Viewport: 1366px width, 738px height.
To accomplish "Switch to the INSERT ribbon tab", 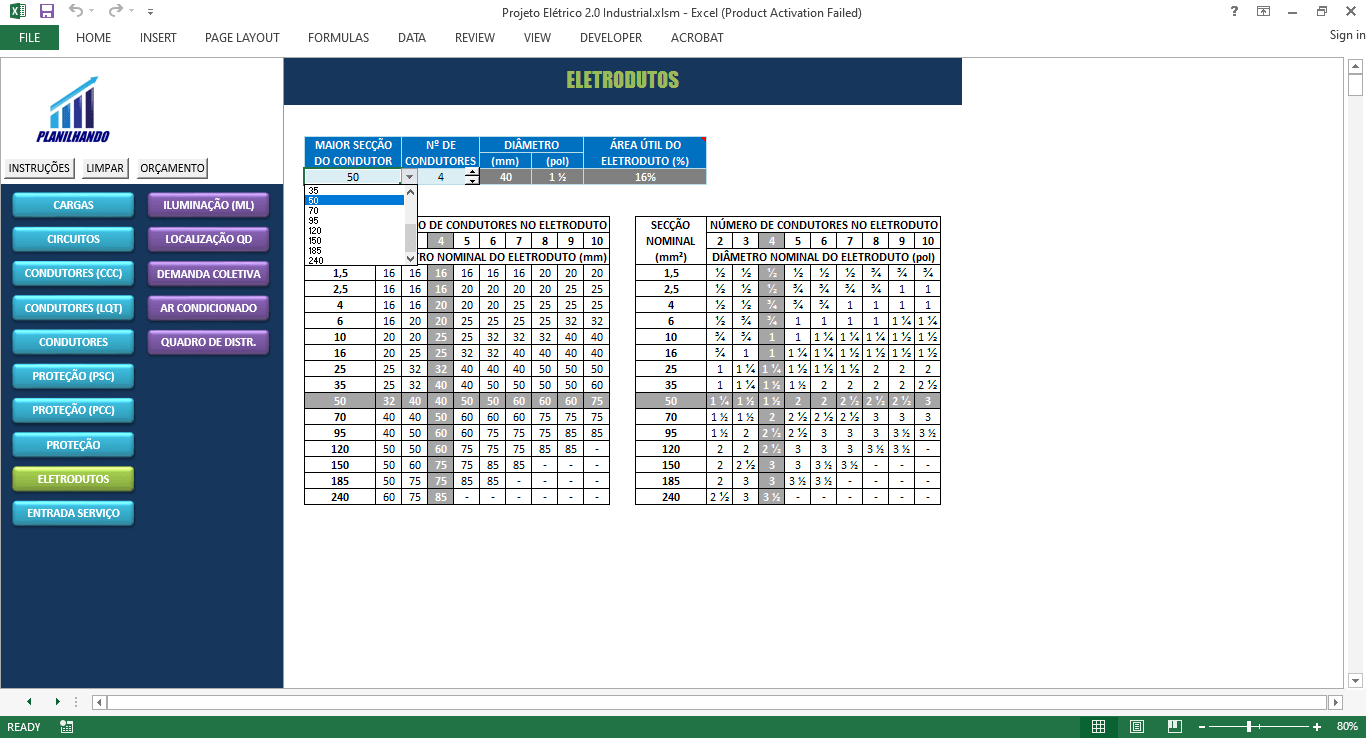I will click(x=158, y=38).
